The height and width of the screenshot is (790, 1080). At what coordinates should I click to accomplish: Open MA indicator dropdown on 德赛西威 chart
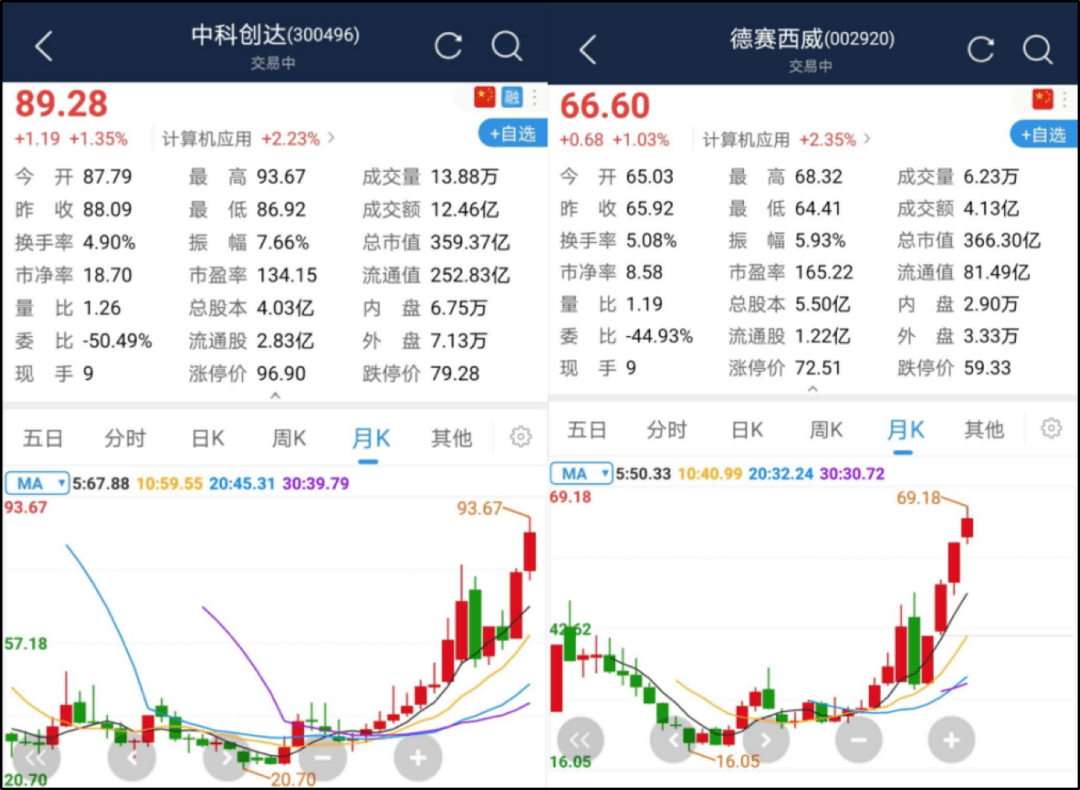tap(581, 474)
